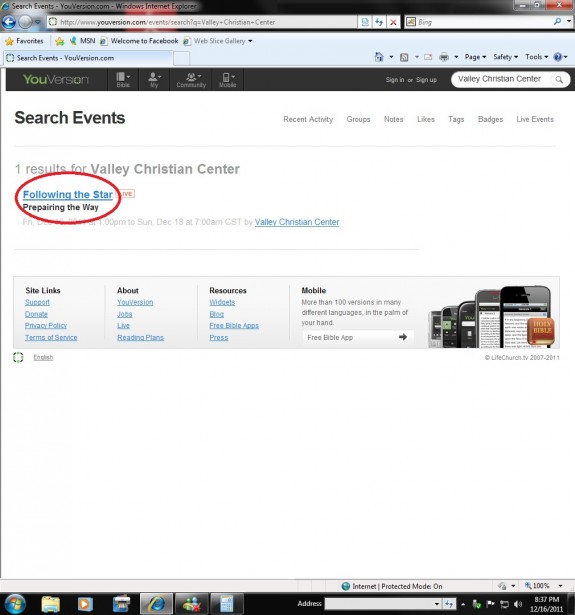Screen dimensions: 575x615
Task: Open a new blank browser tab
Action: click(x=182, y=58)
